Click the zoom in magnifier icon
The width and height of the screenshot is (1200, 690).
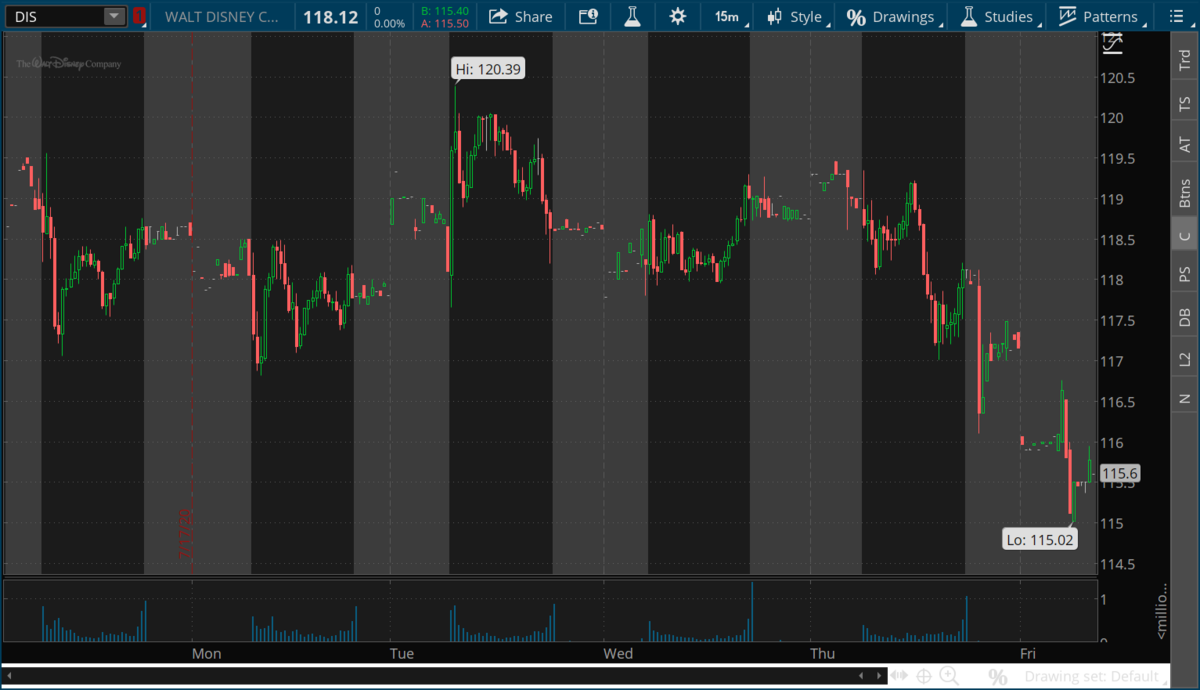(x=949, y=676)
